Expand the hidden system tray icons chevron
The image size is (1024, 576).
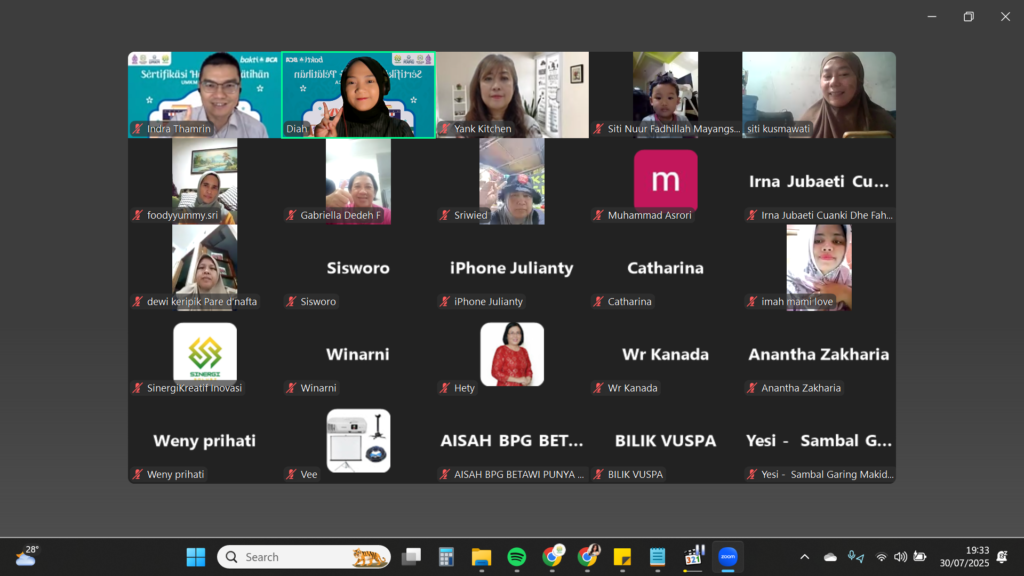[804, 557]
